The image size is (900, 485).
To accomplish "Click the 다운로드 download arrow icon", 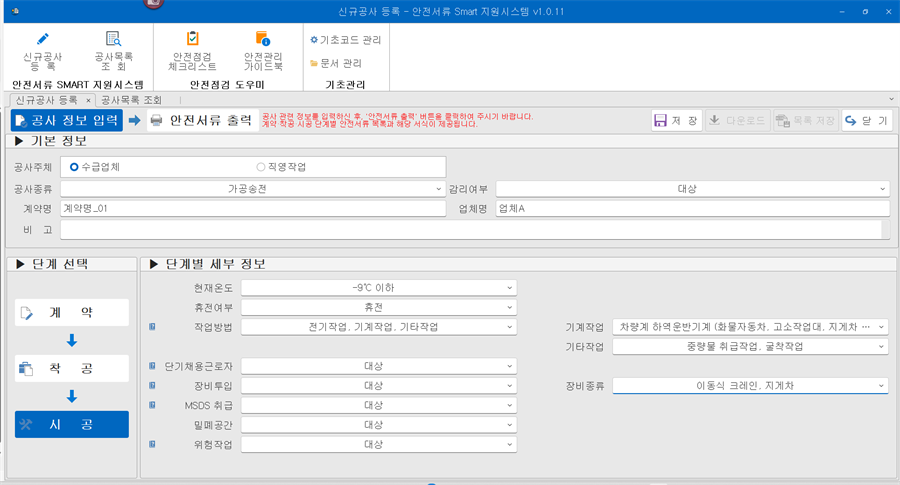I will [715, 120].
